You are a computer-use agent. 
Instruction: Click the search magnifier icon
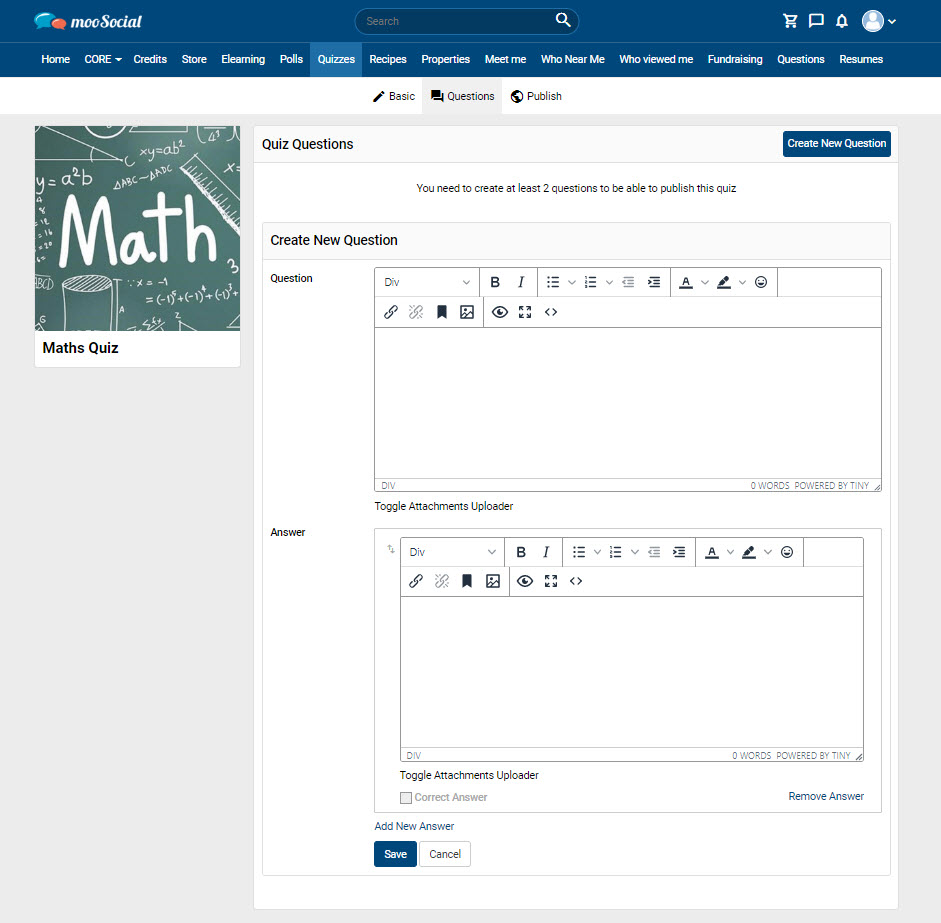[563, 20]
